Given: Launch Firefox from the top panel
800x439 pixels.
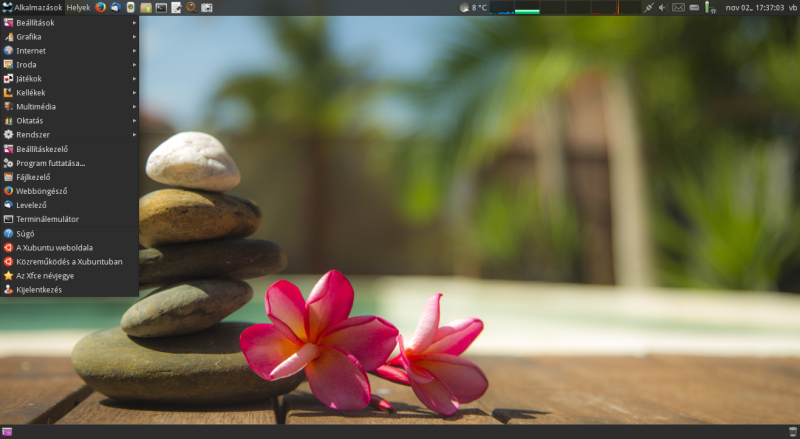Looking at the screenshot, I should coord(101,7).
